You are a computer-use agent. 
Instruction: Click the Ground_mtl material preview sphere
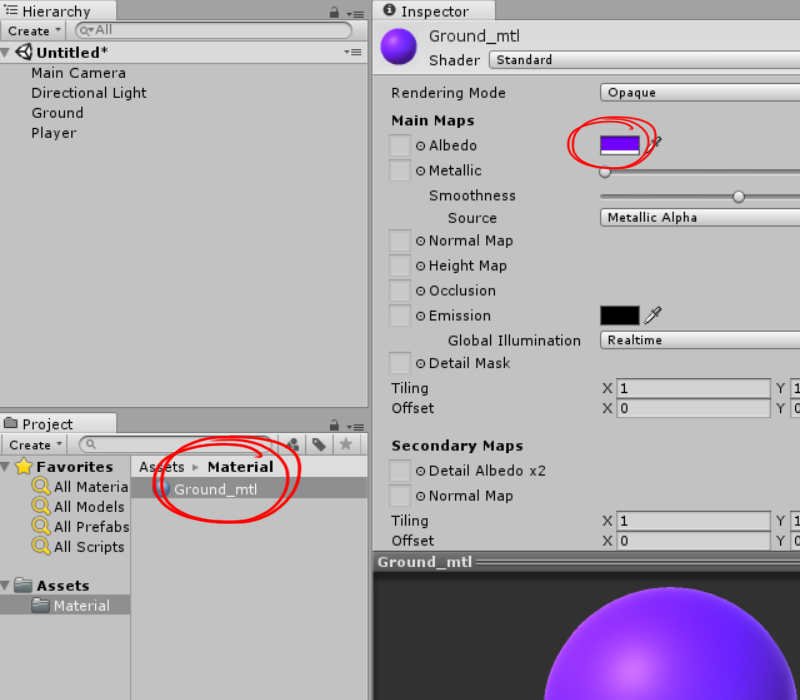pos(669,644)
